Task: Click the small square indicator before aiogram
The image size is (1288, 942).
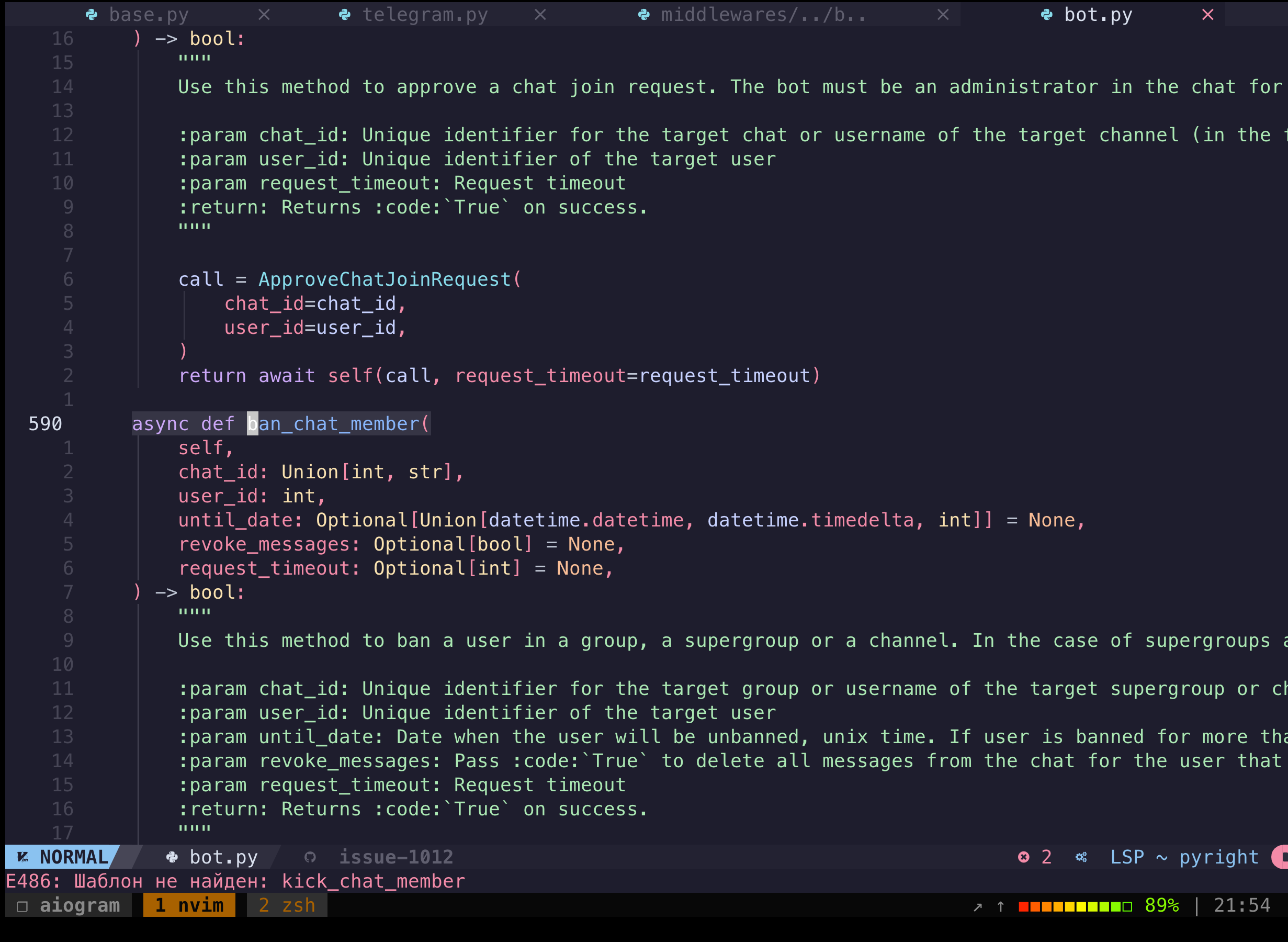Action: coord(21,905)
